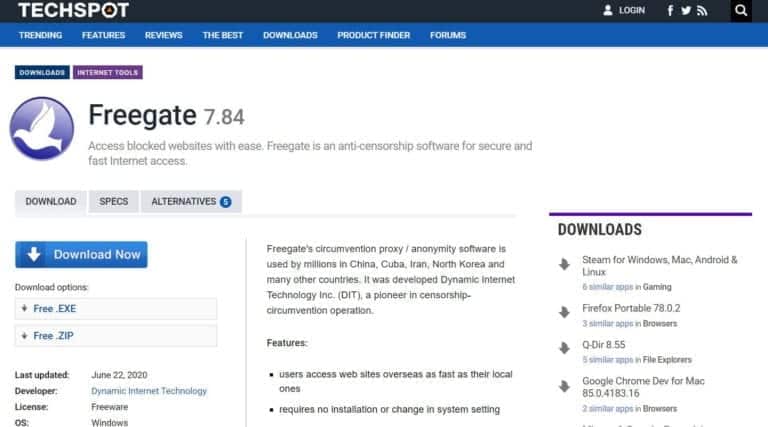
Task: Open search with magnifier icon
Action: pyautogui.click(x=741, y=11)
